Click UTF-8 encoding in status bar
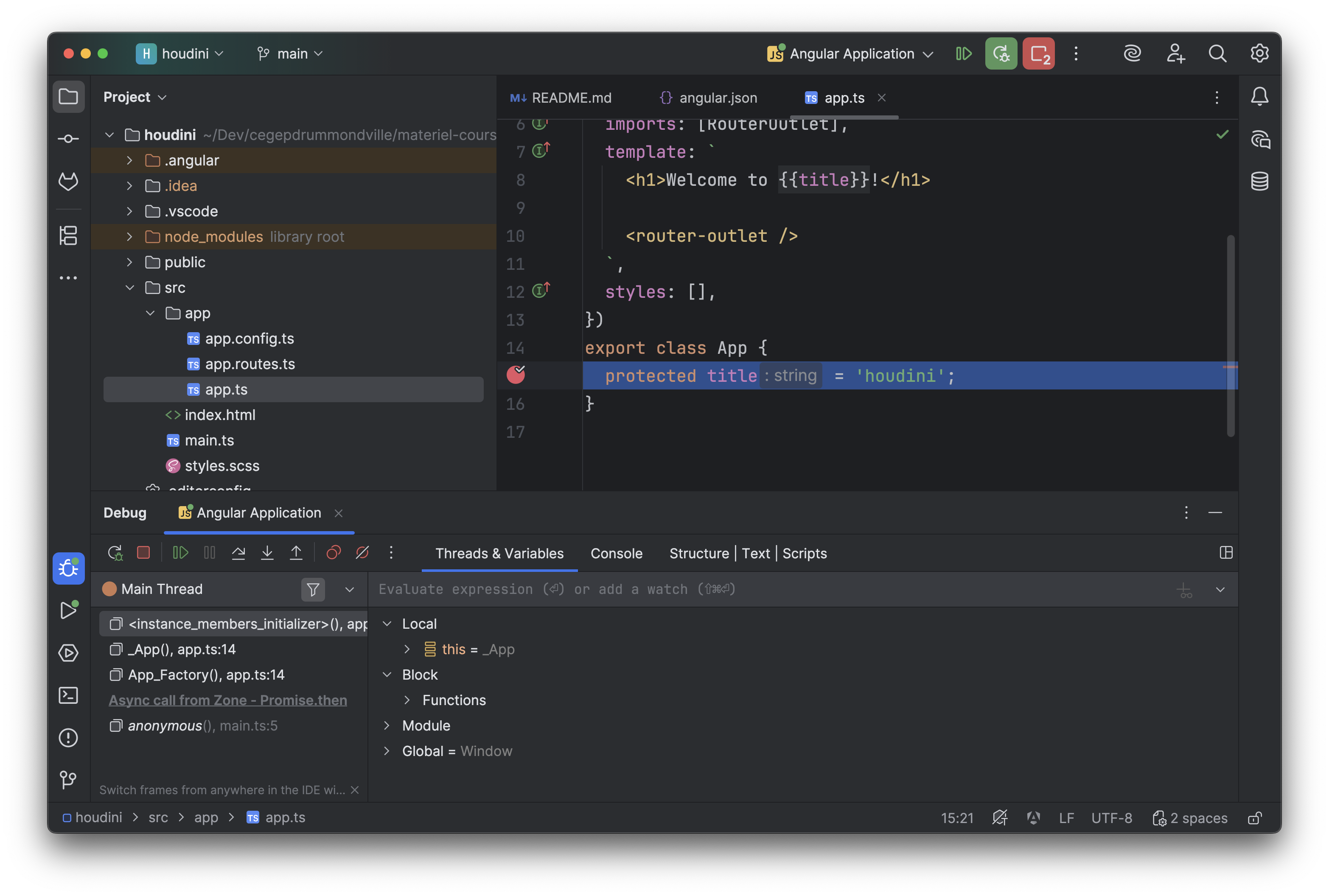 click(x=1111, y=818)
